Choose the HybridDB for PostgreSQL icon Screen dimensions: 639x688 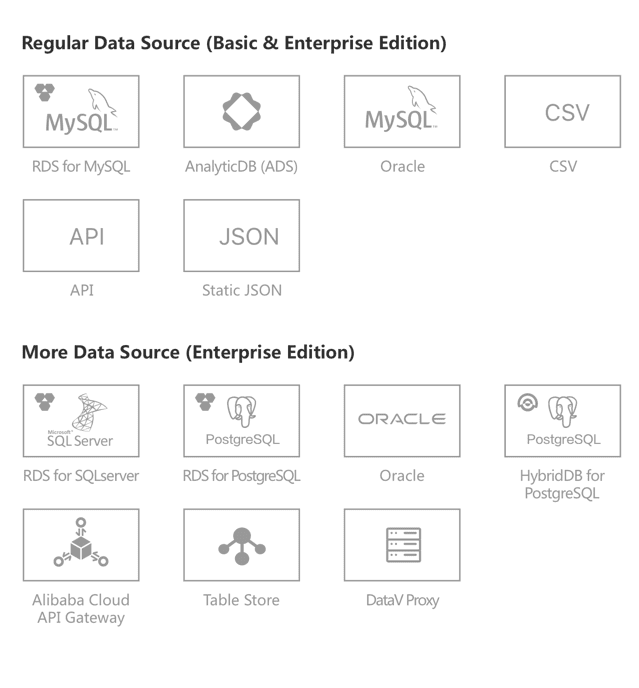[x=562, y=421]
